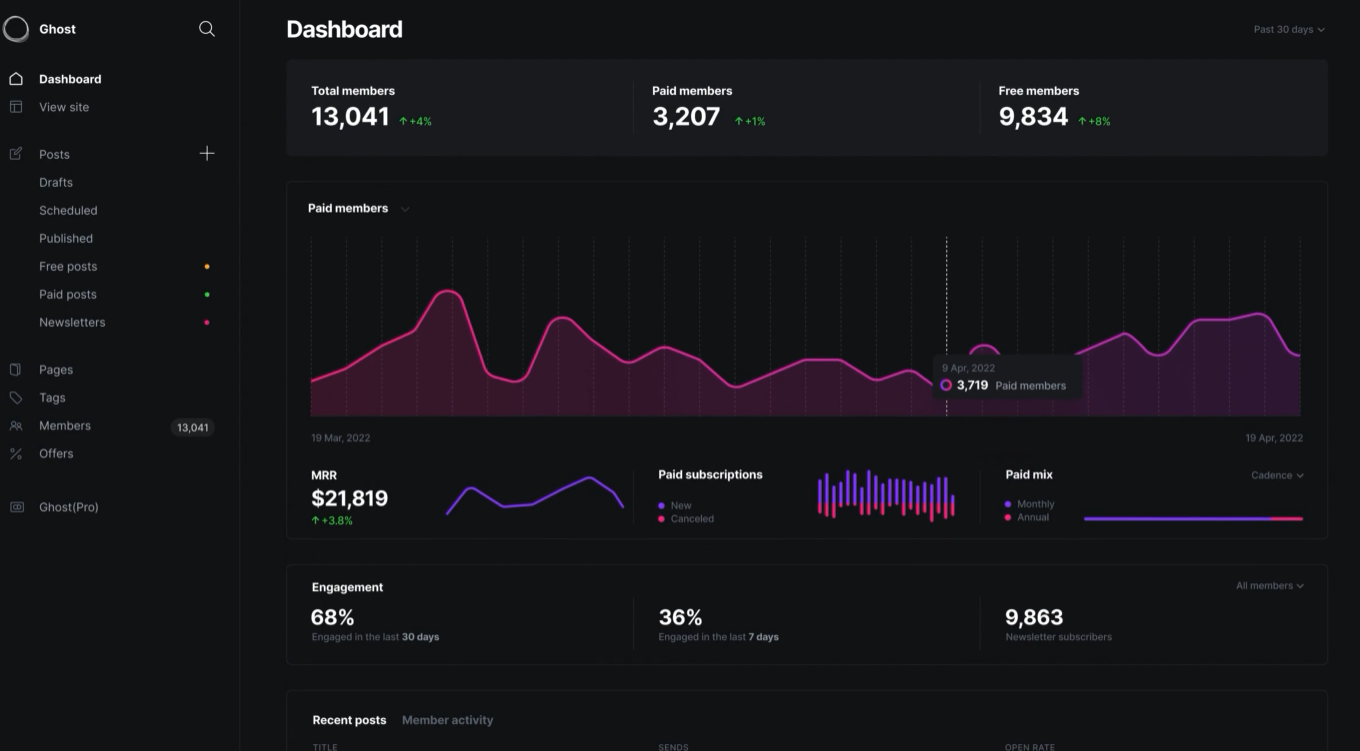Click the Pages icon in sidebar
The height and width of the screenshot is (751, 1360).
16,369
